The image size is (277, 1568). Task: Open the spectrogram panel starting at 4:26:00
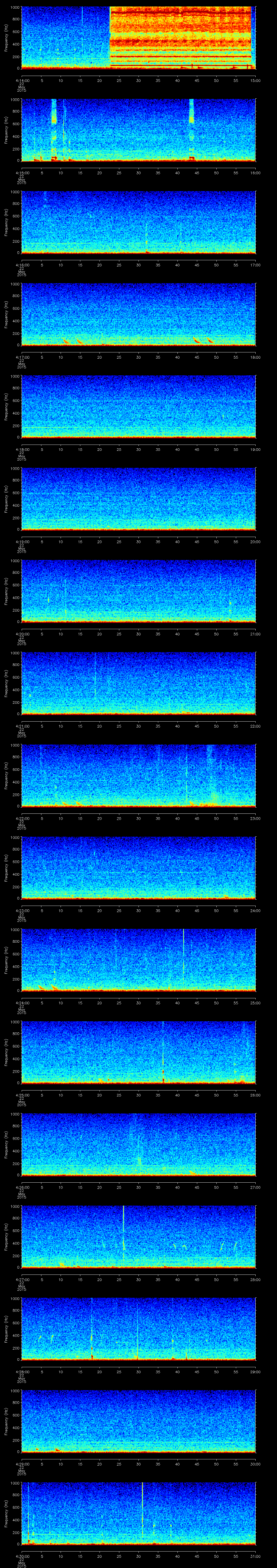[138, 1144]
